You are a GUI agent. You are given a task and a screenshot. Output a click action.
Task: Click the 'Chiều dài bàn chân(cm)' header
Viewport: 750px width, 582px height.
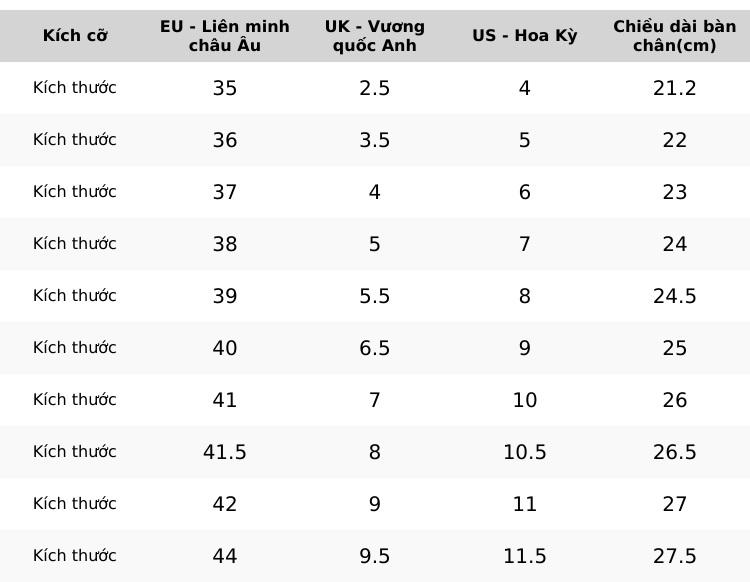tap(675, 36)
